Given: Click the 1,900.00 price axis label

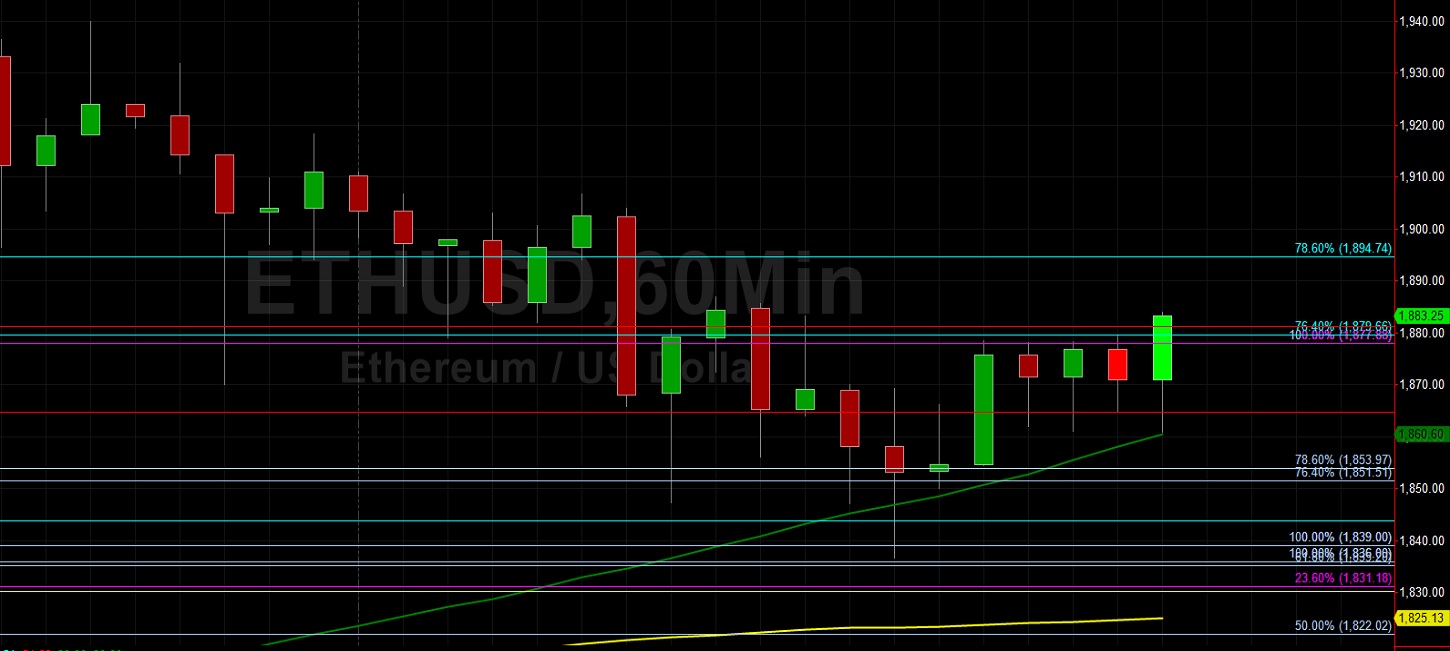Looking at the screenshot, I should coord(1423,229).
